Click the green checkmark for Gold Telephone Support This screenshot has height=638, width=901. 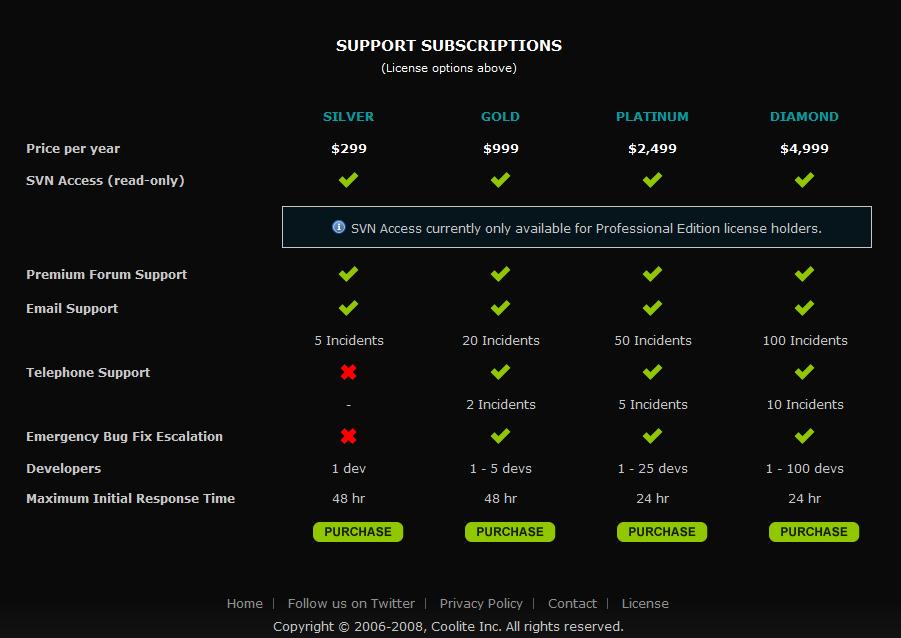pyautogui.click(x=500, y=372)
